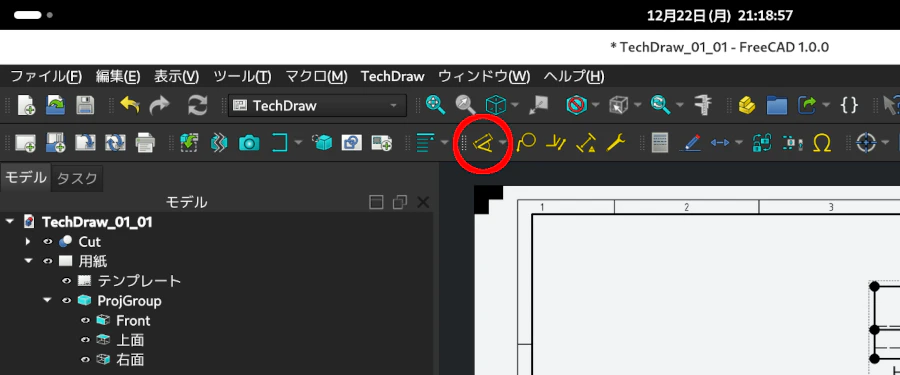The image size is (900, 375).
Task: Open the ヘルプ(H) menu
Action: click(x=574, y=76)
